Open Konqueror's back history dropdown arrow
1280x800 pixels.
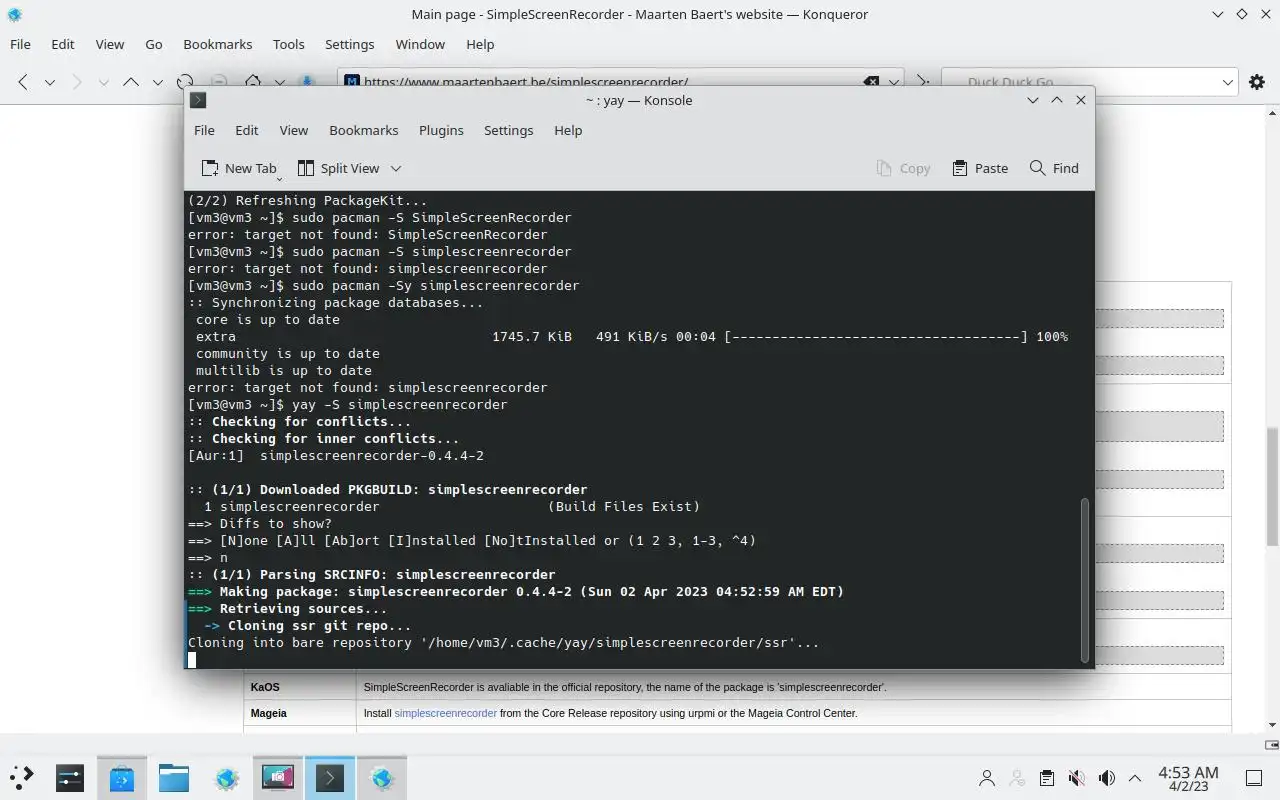[x=49, y=82]
